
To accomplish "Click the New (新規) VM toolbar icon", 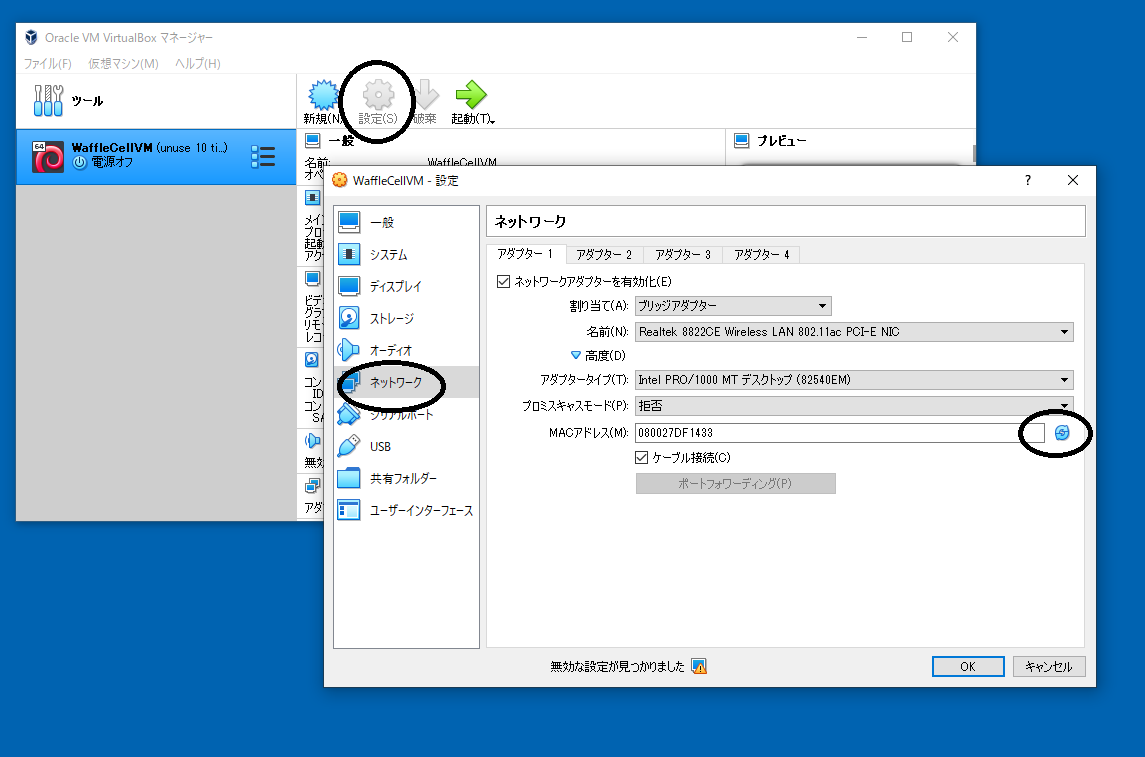I will [x=323, y=95].
